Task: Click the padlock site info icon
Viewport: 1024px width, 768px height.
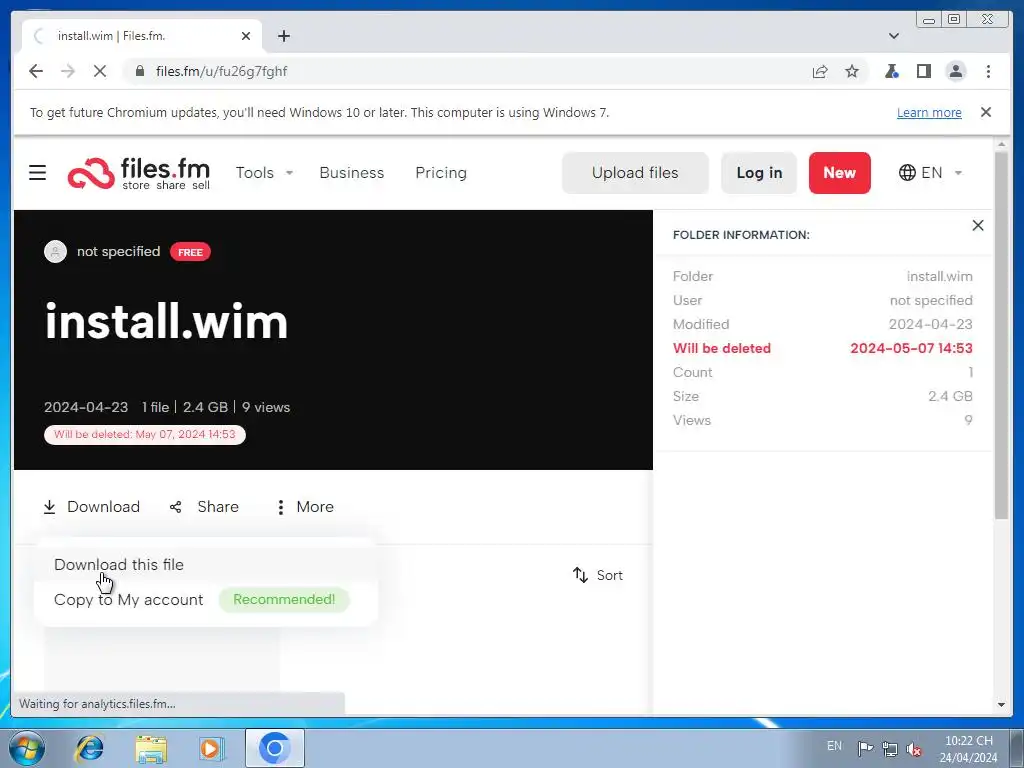Action: coord(140,71)
